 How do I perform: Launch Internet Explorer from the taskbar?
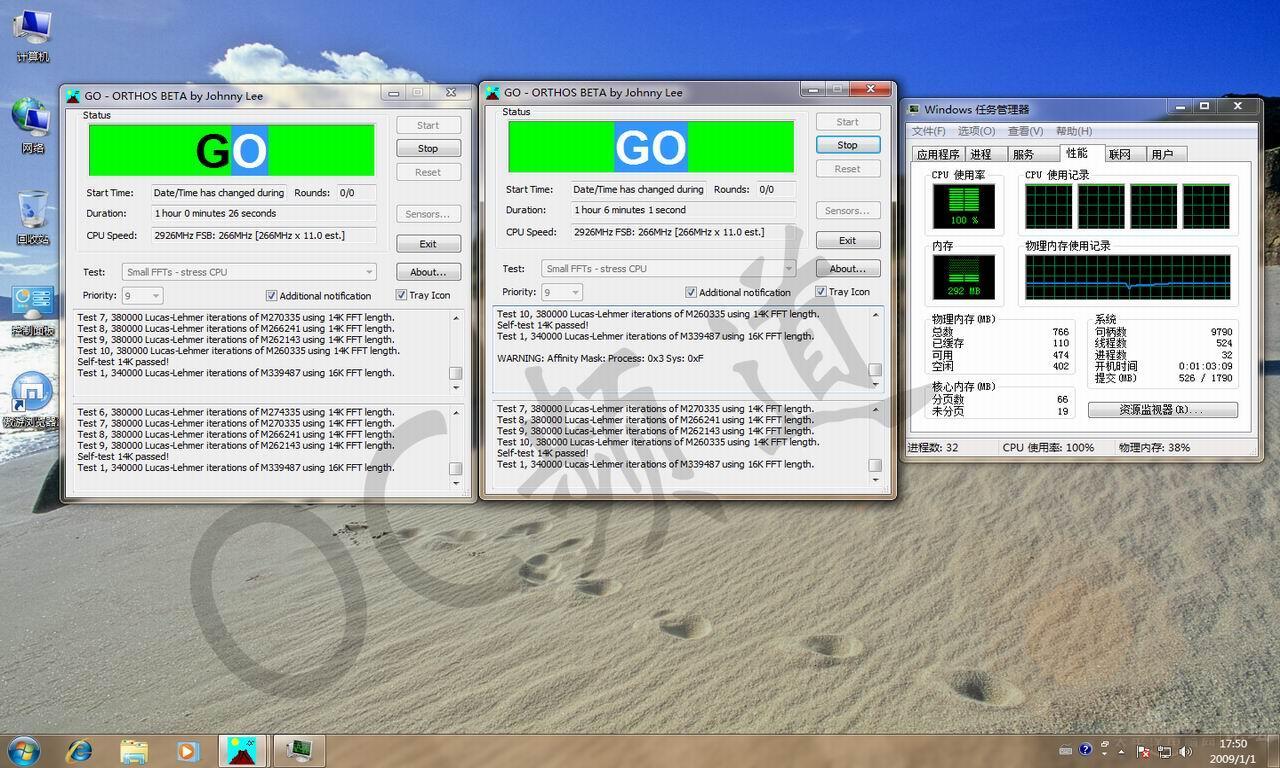79,750
